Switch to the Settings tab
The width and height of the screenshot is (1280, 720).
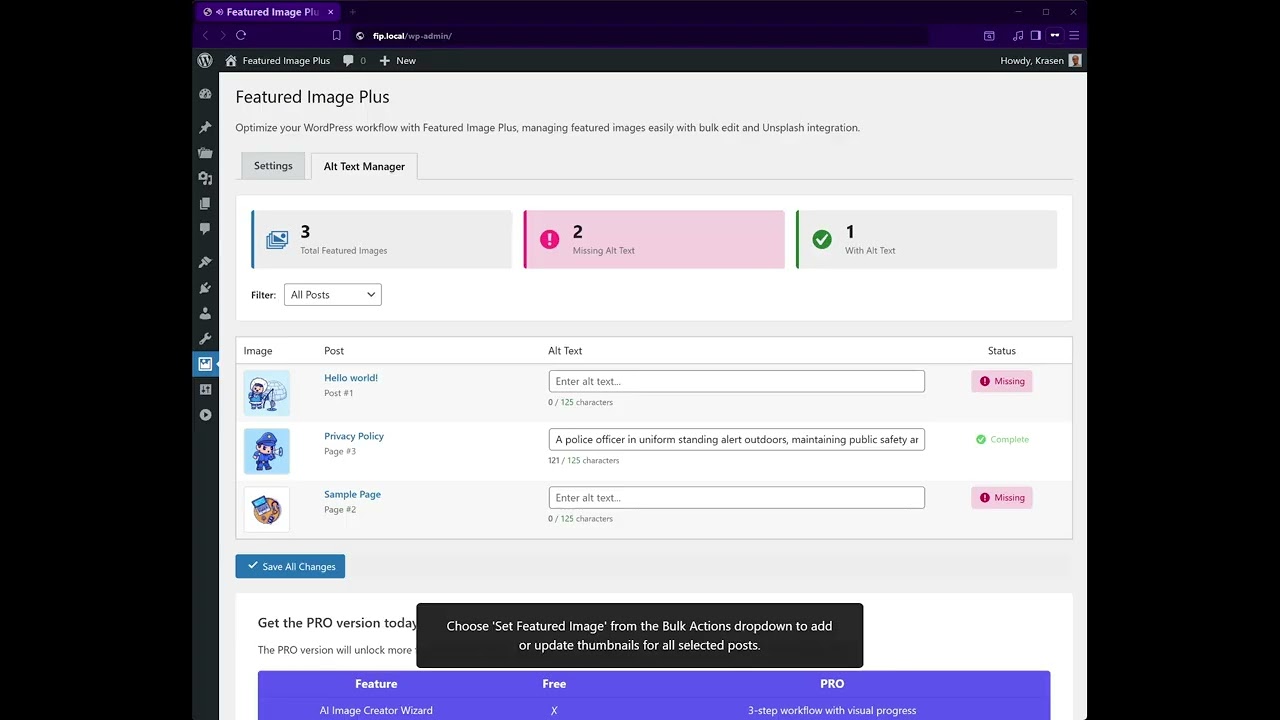tap(273, 166)
